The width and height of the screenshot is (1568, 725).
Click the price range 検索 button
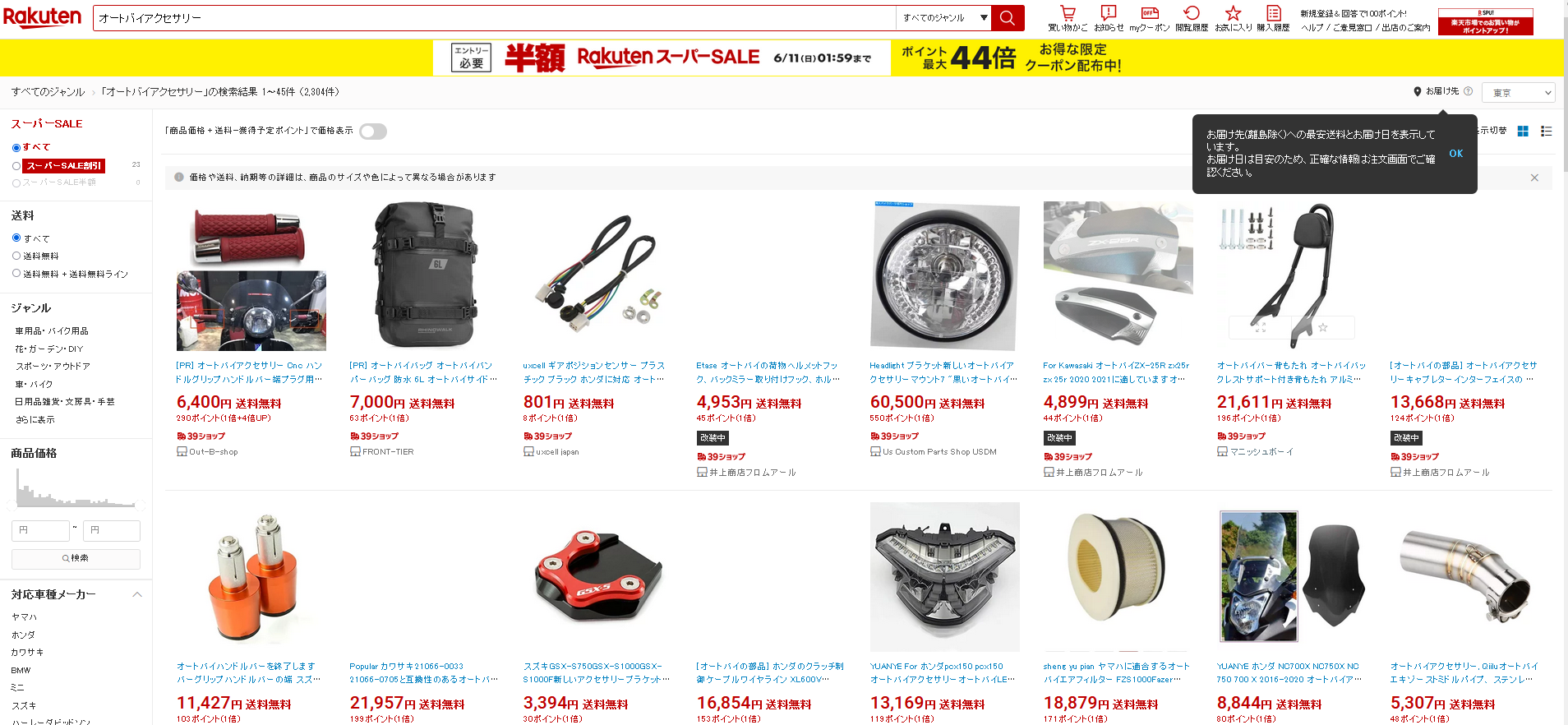click(76, 559)
